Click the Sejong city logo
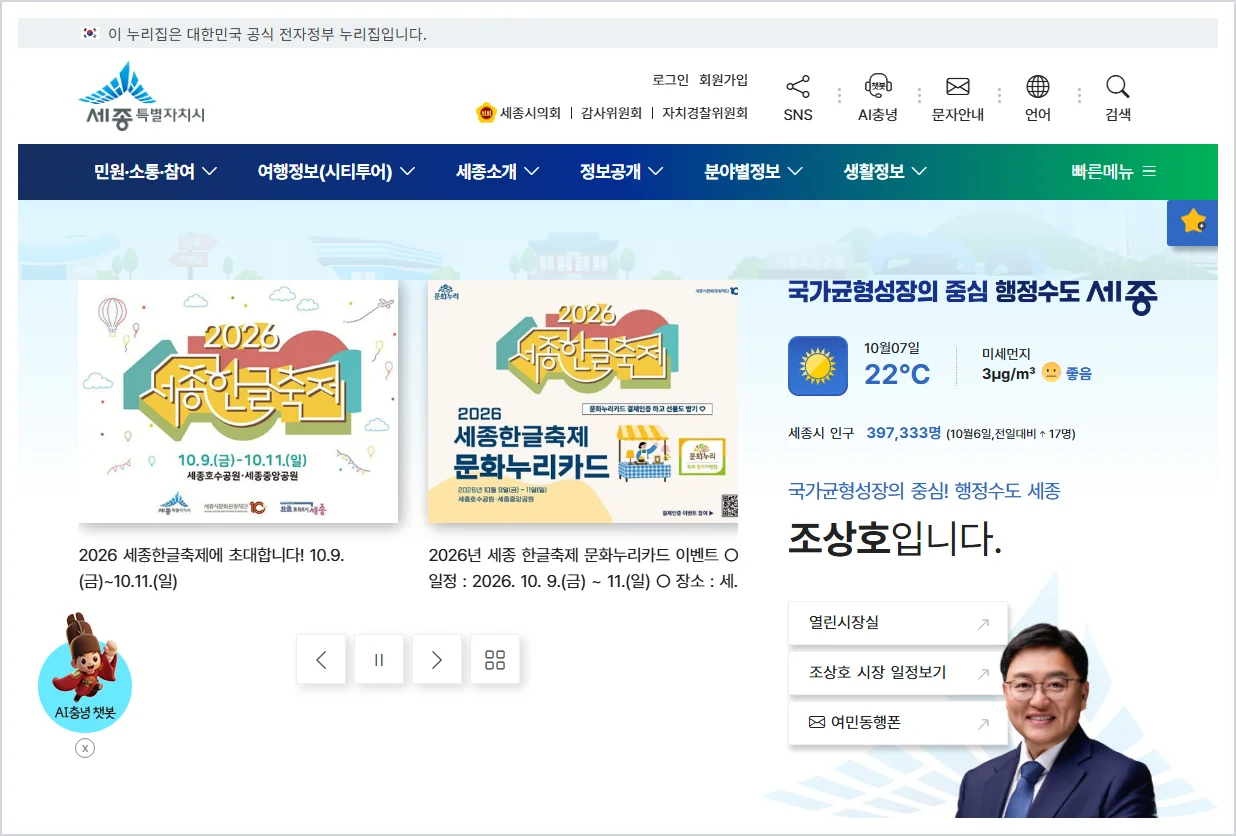Image resolution: width=1236 pixels, height=836 pixels. click(142, 97)
